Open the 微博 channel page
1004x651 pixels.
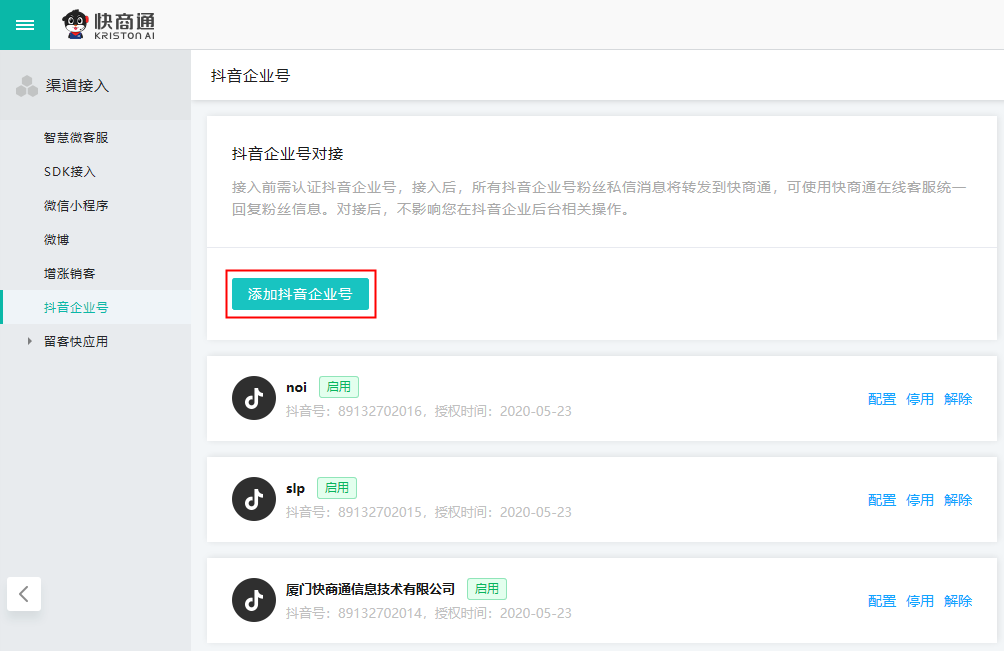pyautogui.click(x=57, y=240)
